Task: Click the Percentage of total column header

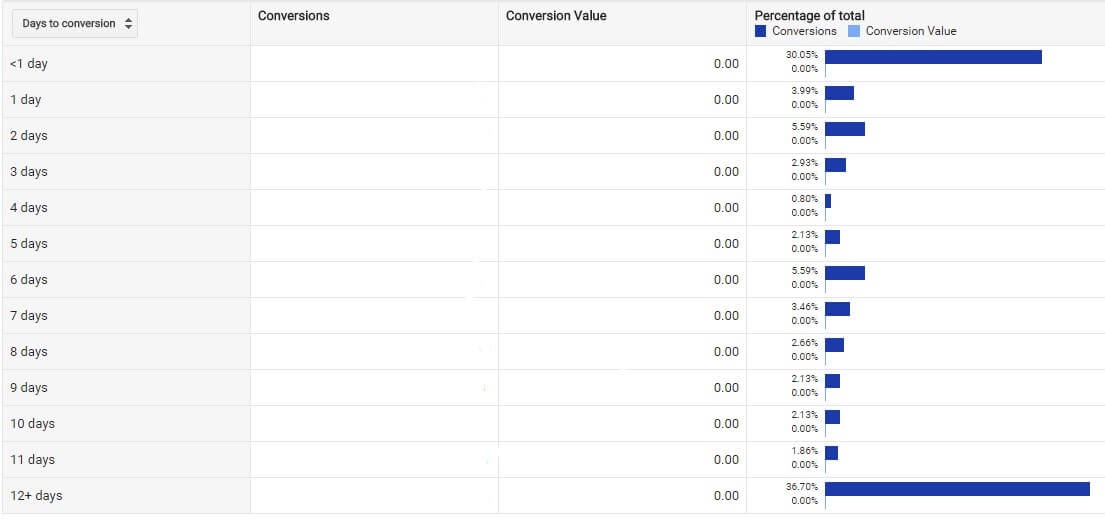Action: tap(809, 15)
